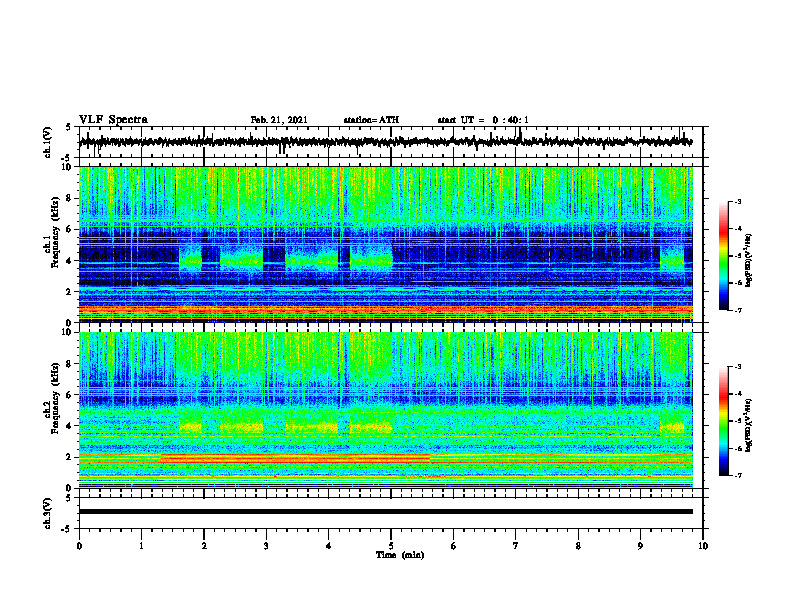The width and height of the screenshot is (792, 612).
Task: Click time axis tick label '0'
Action: coord(79,546)
